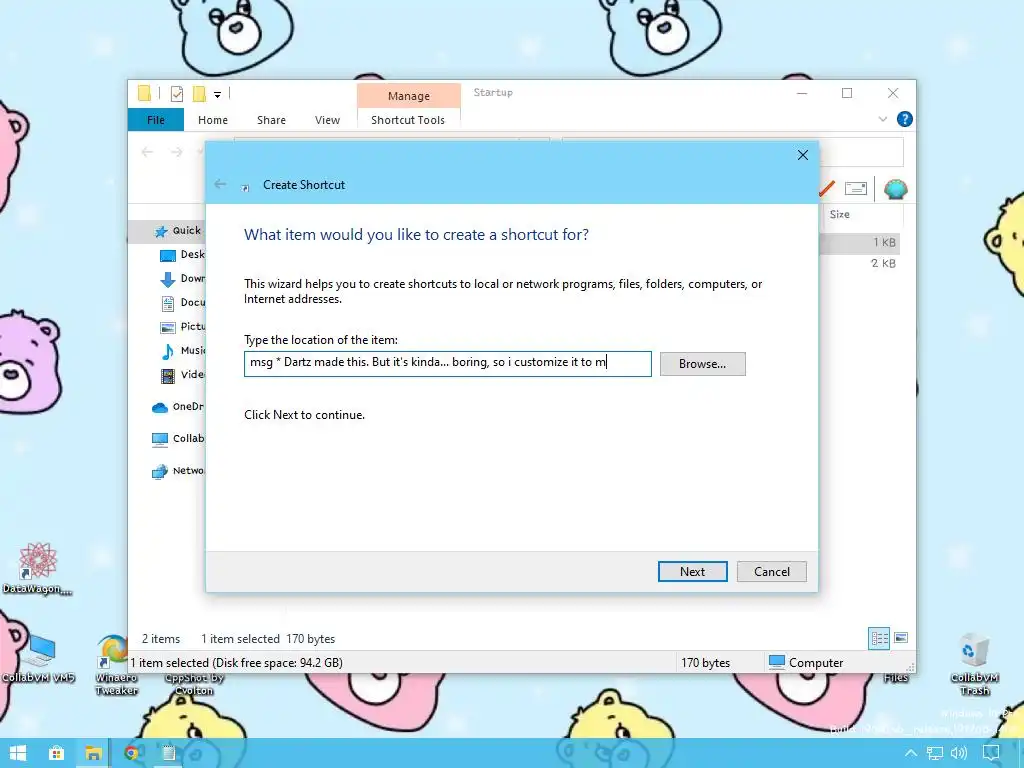Click the teal shell icon in ribbon

click(x=895, y=189)
